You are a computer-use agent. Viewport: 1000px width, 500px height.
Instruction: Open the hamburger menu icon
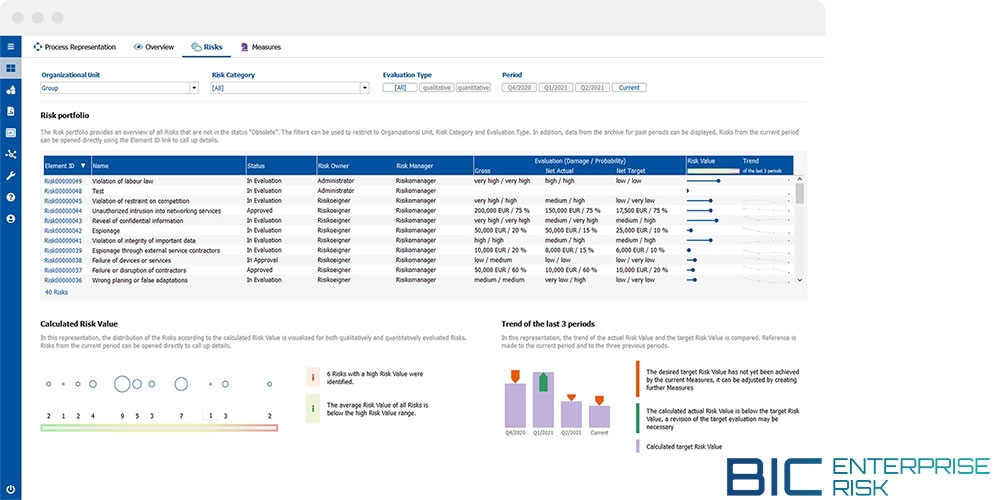coord(10,47)
